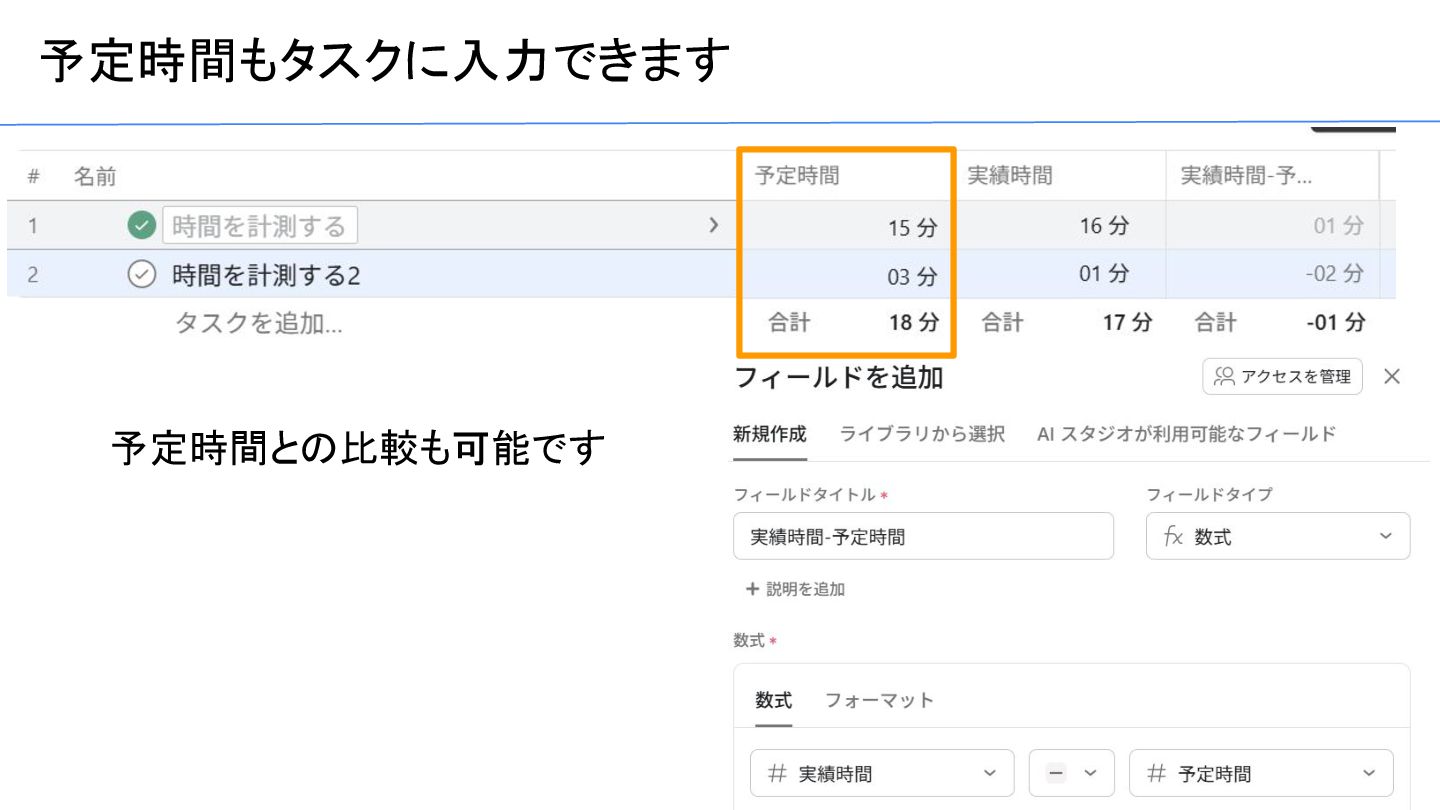Click the 予定時間 column header
This screenshot has height=810, width=1440.
point(797,176)
